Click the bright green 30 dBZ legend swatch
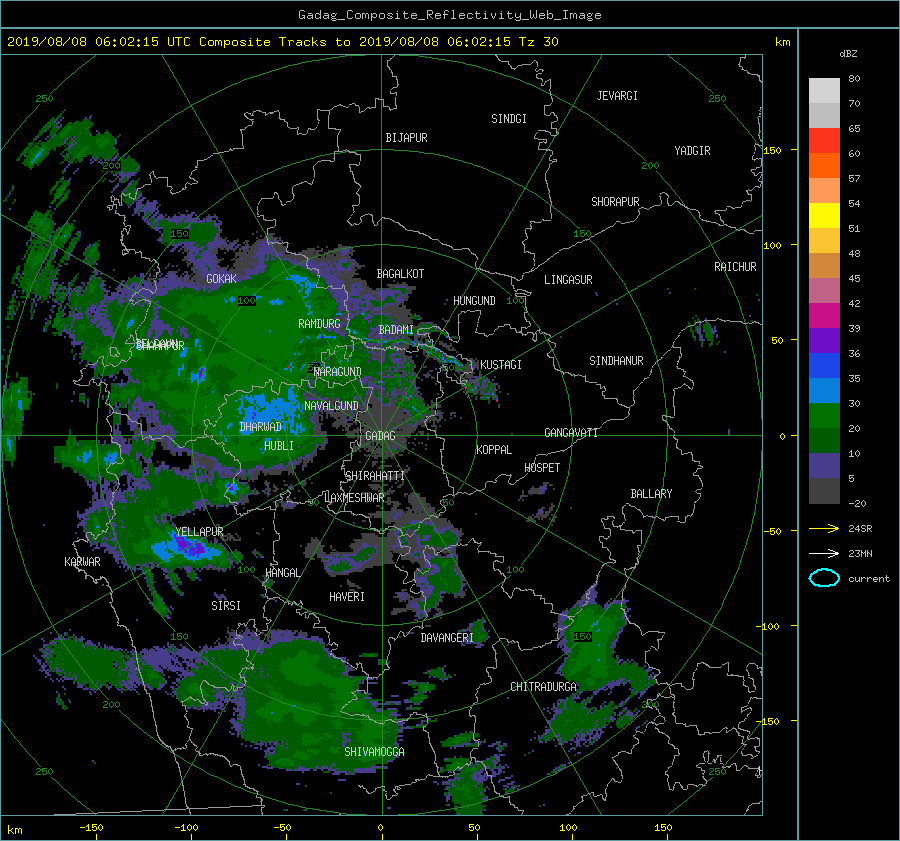The height and width of the screenshot is (841, 900). tap(824, 416)
